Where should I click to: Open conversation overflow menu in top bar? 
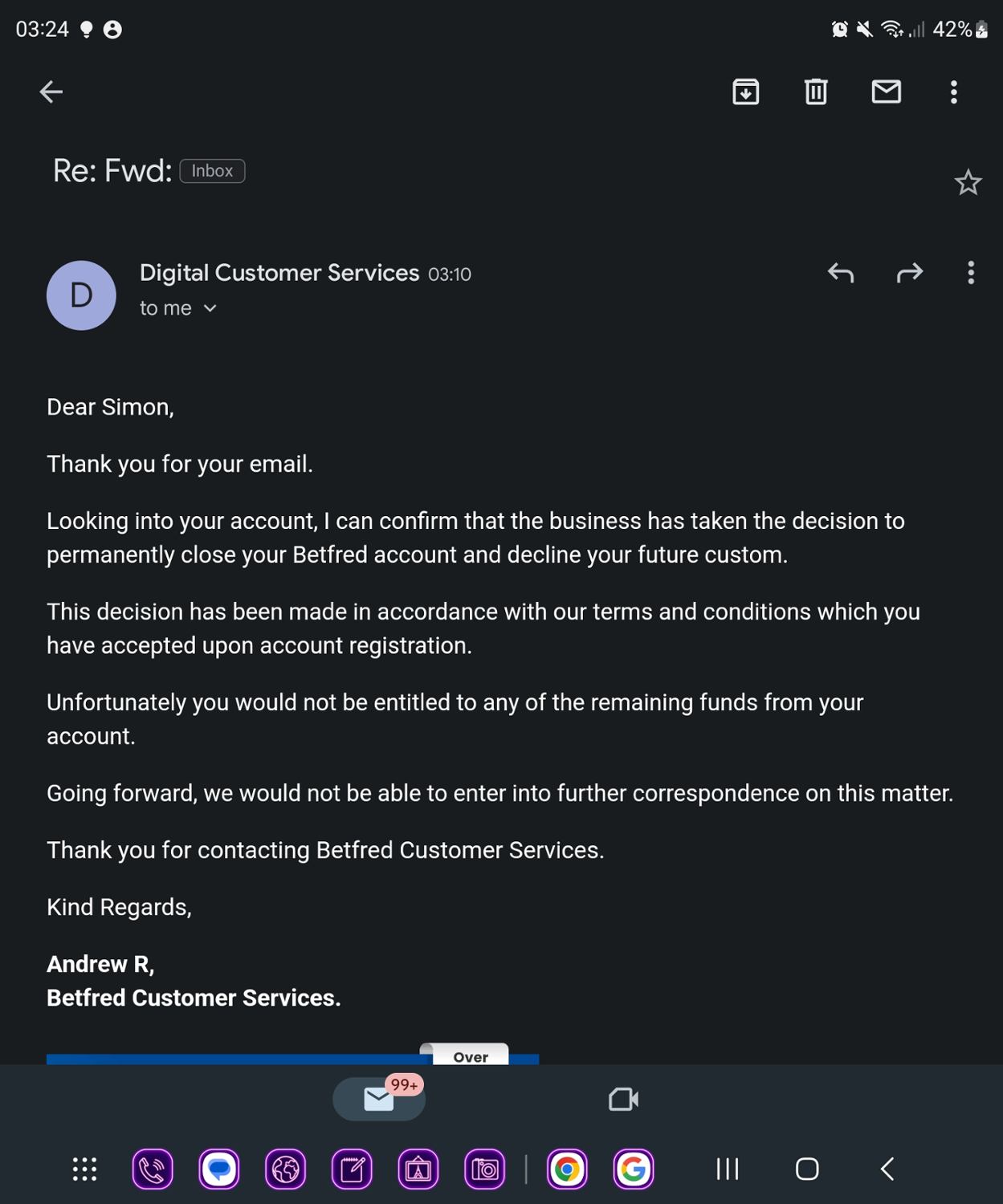tap(953, 92)
